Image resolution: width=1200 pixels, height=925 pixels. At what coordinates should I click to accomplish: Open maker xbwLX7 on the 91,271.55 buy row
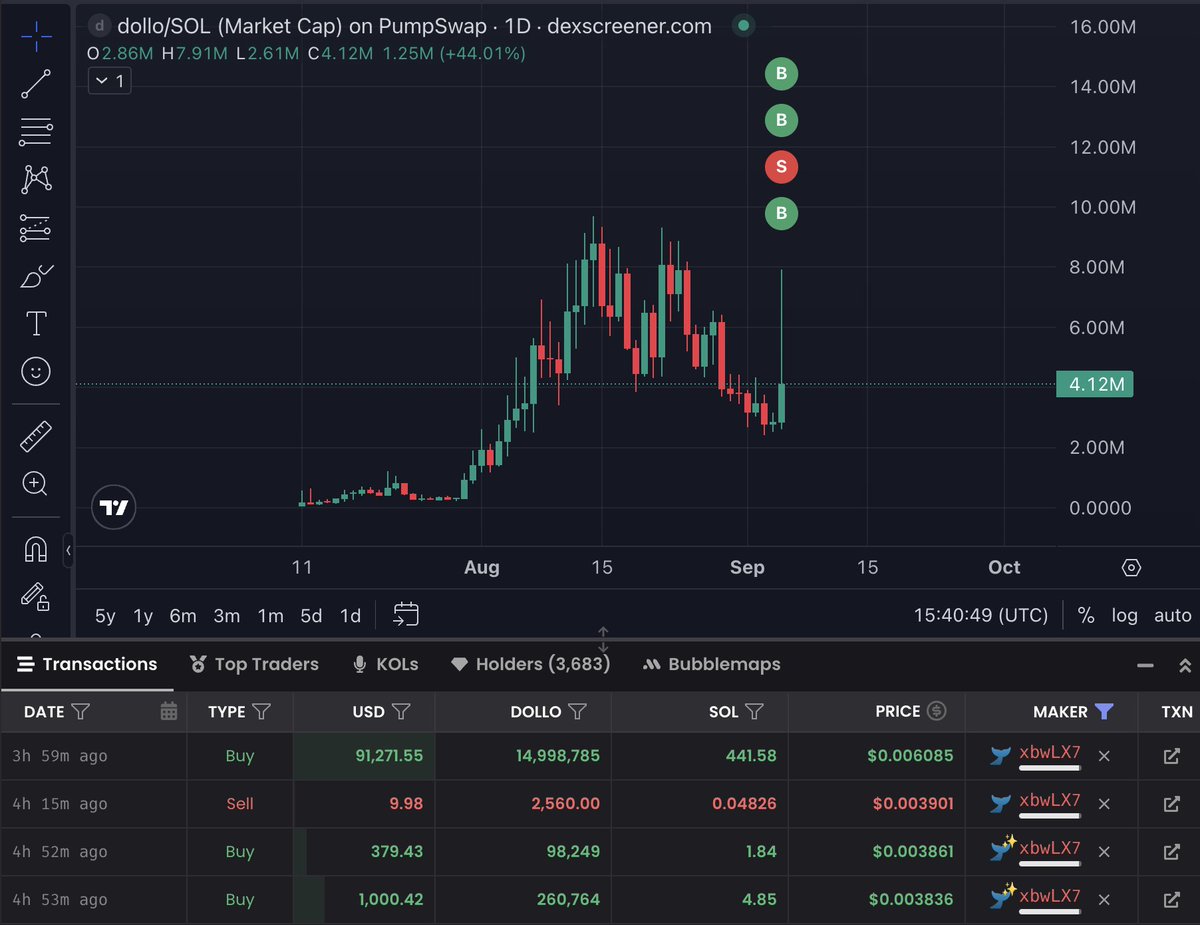(x=1049, y=754)
